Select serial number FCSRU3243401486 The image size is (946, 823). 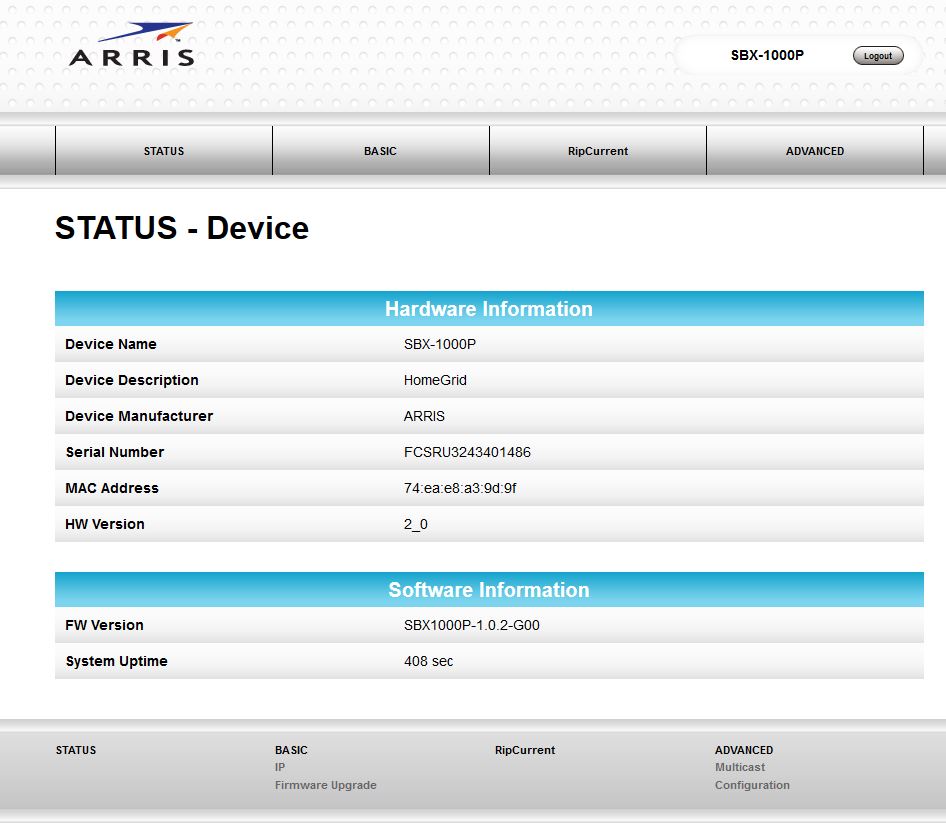[x=468, y=452]
